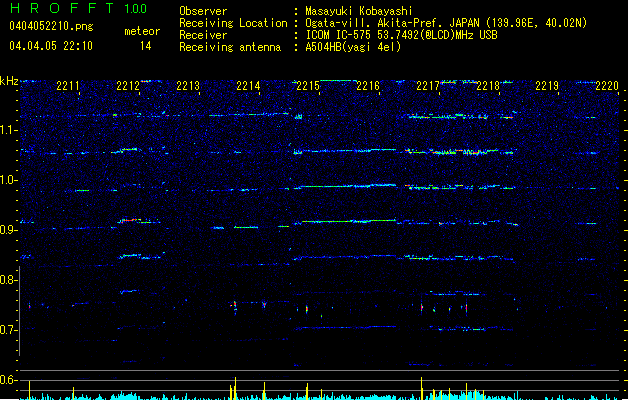Click the 'Receiving antenna' field label

point(230,47)
